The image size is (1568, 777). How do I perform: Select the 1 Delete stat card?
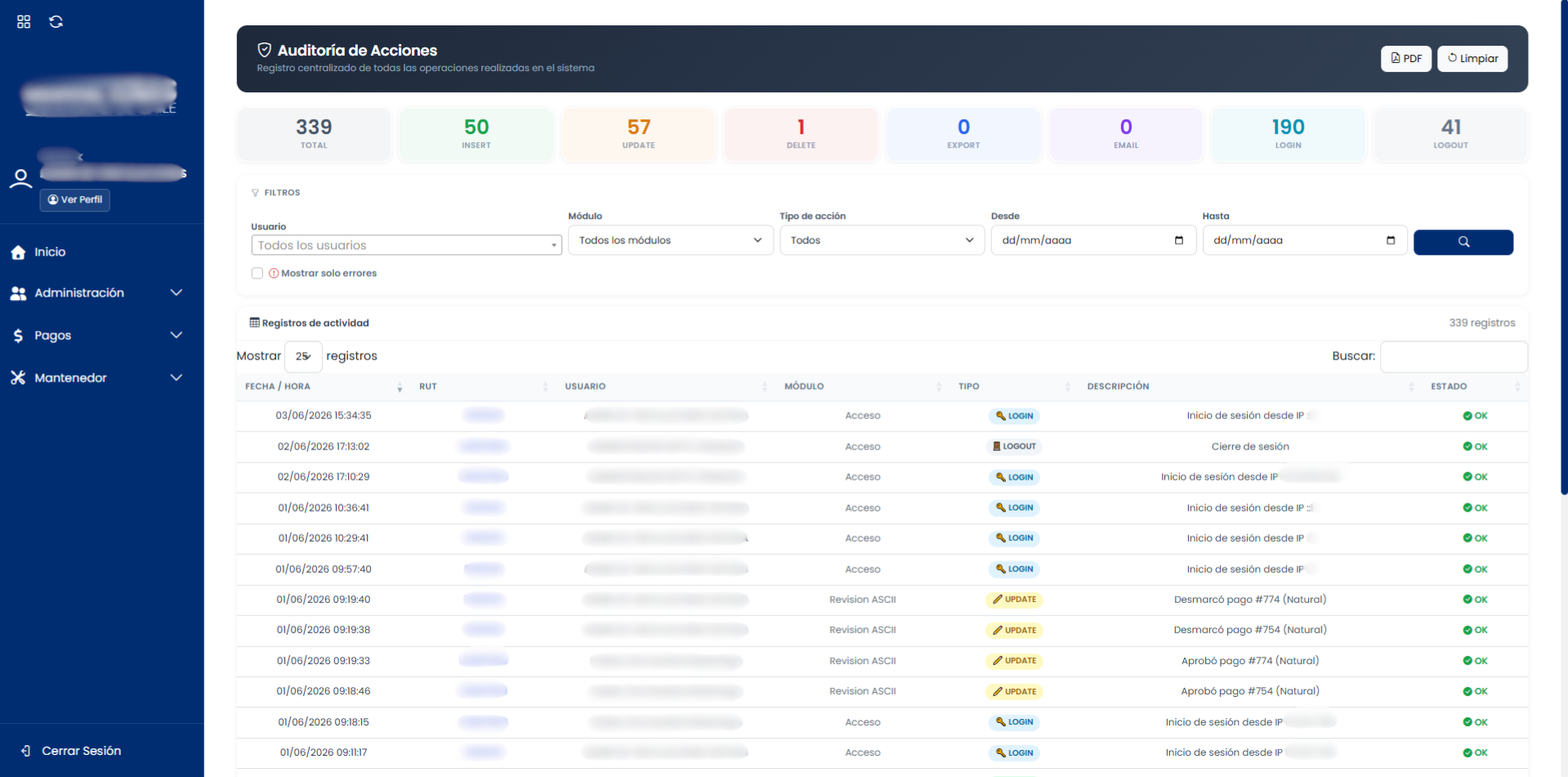[801, 134]
